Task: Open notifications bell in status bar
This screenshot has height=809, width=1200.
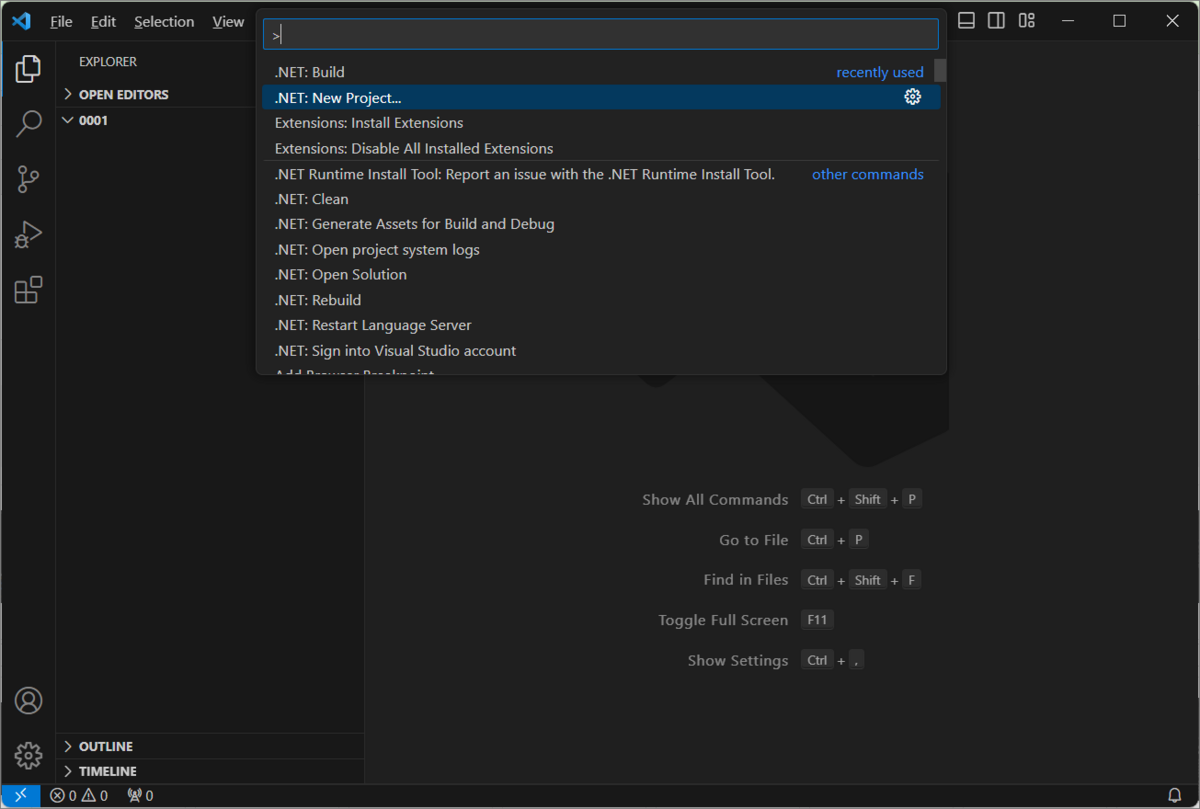Action: click(x=1175, y=796)
